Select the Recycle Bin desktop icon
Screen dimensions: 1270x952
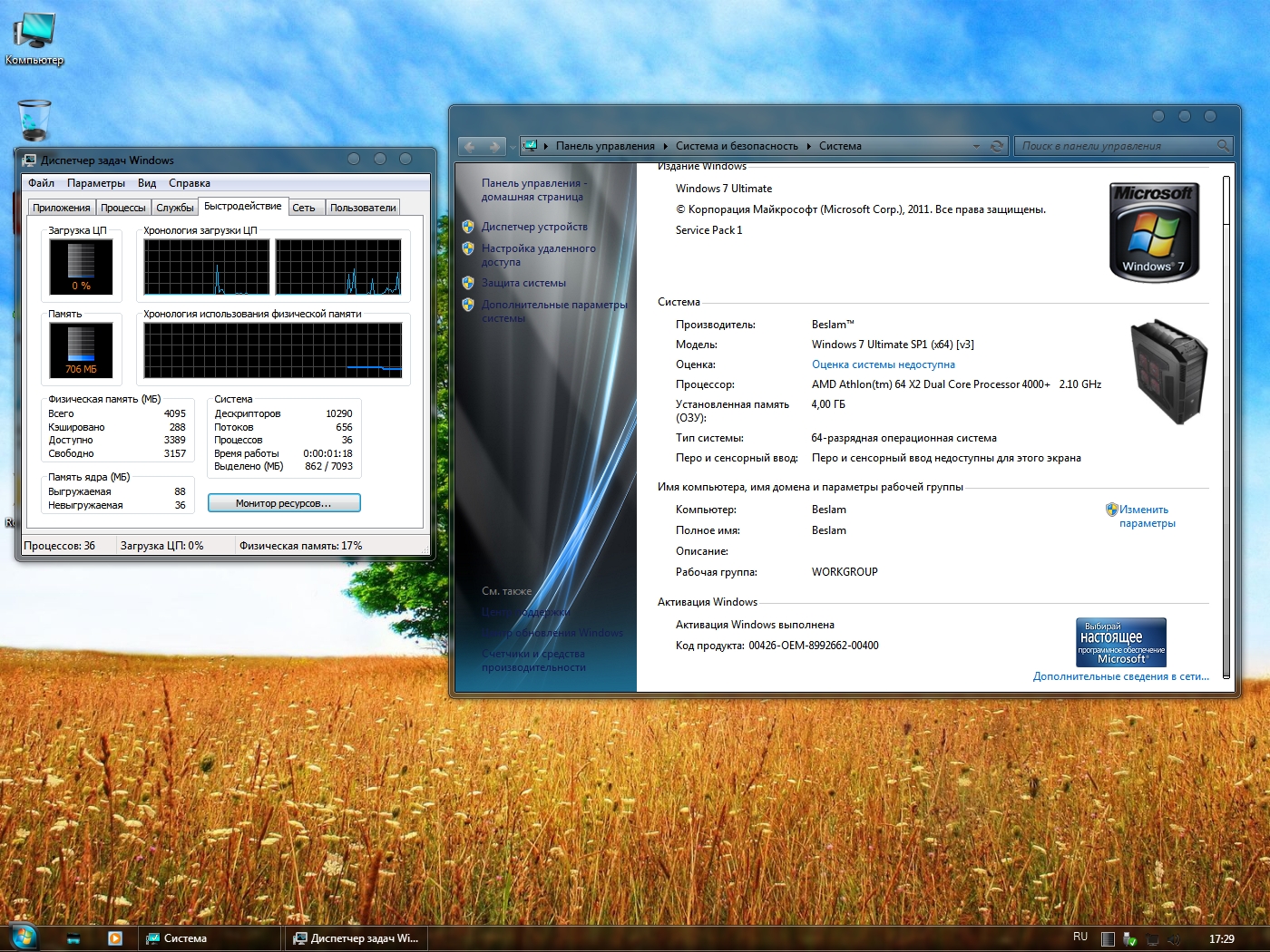pyautogui.click(x=34, y=120)
